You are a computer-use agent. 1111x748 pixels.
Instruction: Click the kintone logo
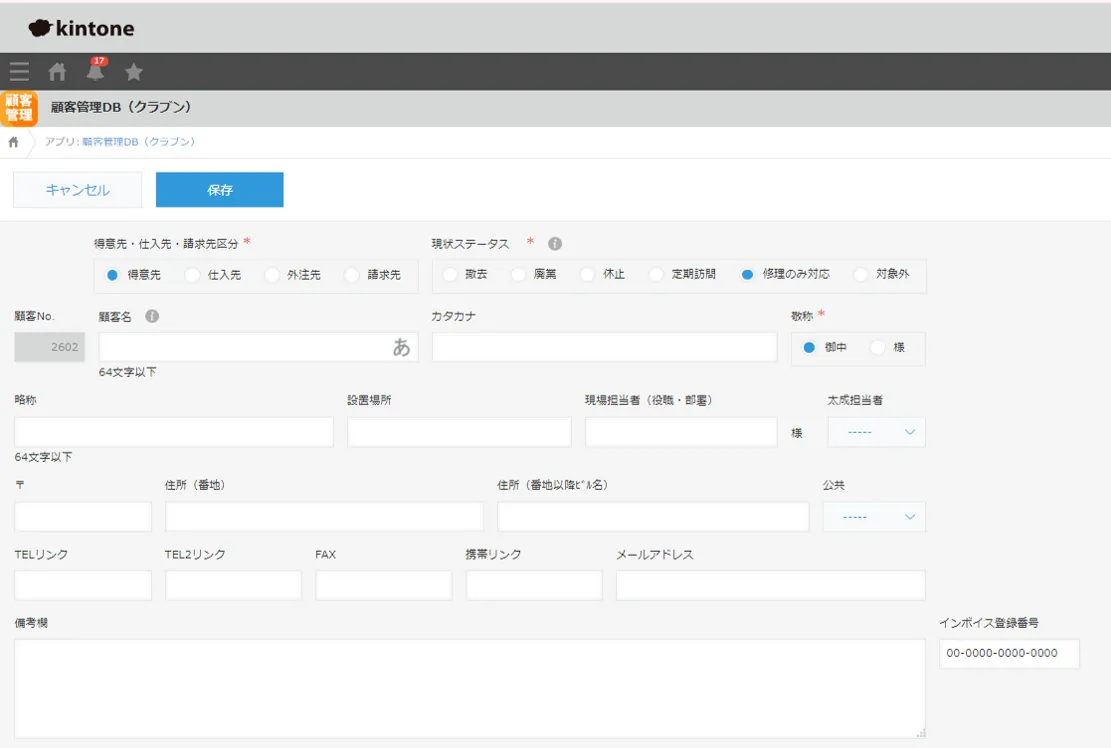point(82,28)
